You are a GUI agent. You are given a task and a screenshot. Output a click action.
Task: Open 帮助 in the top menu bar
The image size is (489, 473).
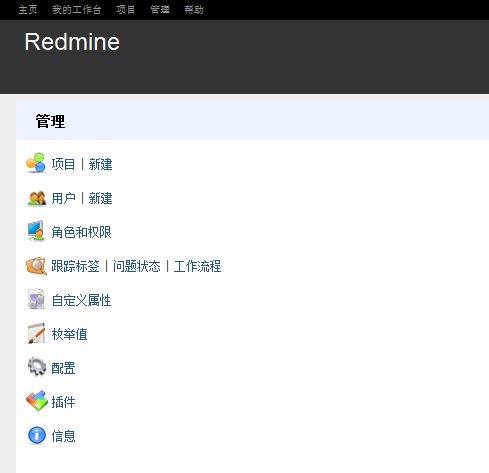[x=194, y=10]
